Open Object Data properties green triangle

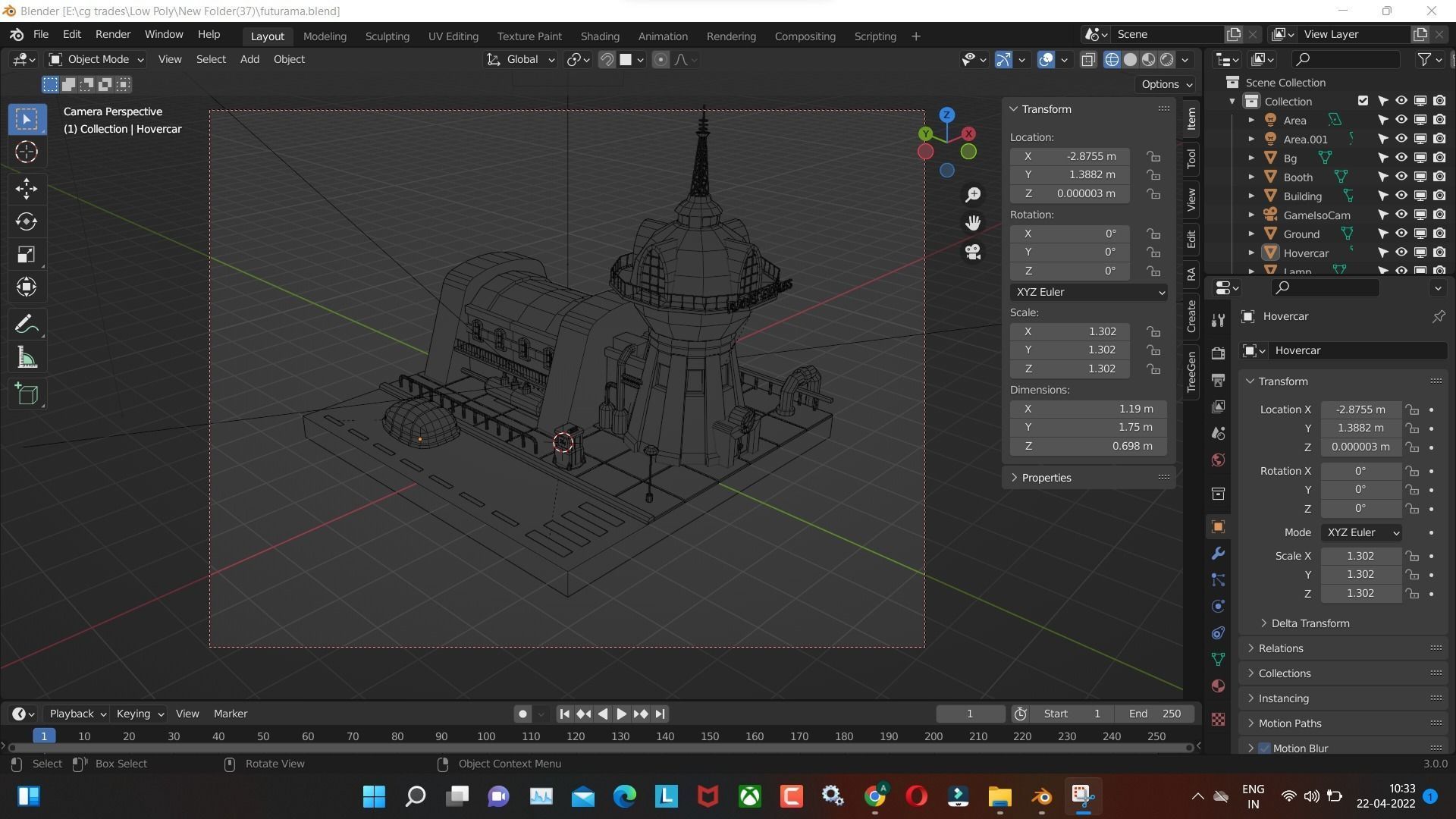tap(1218, 660)
